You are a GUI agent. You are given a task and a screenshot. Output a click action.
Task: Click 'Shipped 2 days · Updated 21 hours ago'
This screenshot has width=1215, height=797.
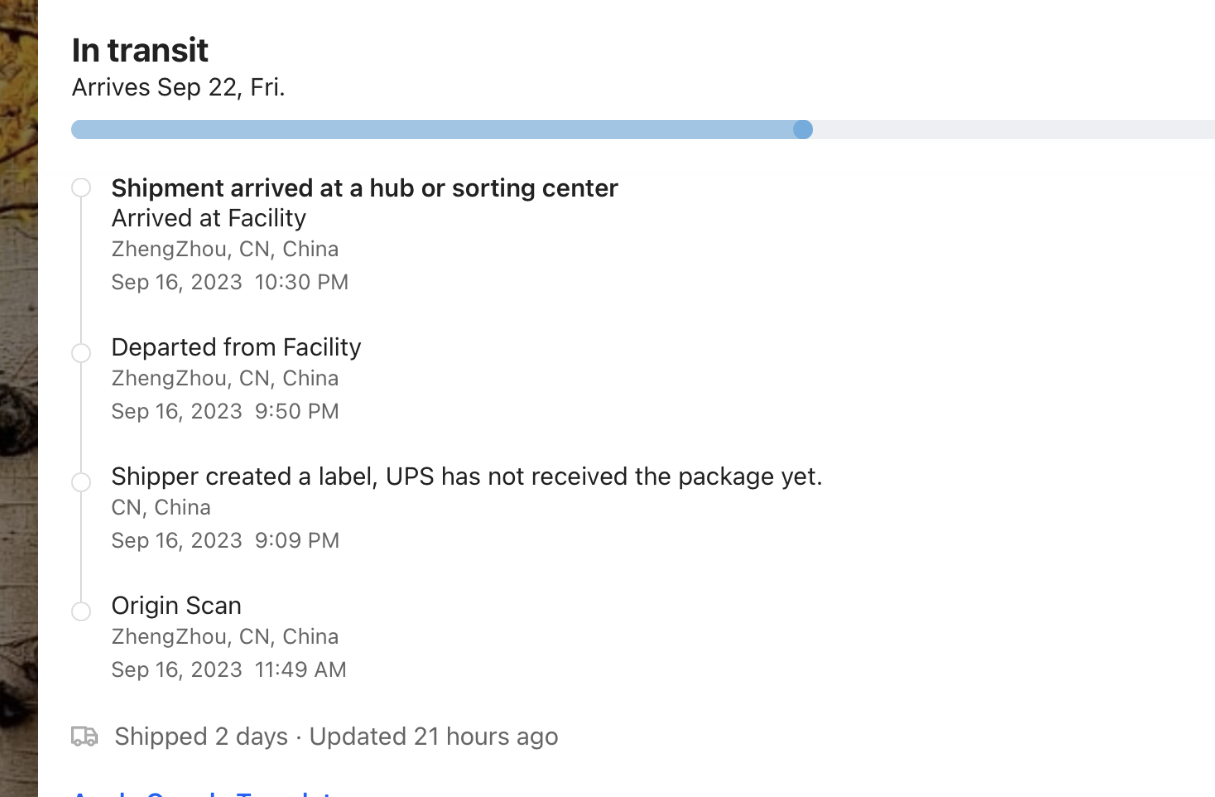coord(336,737)
